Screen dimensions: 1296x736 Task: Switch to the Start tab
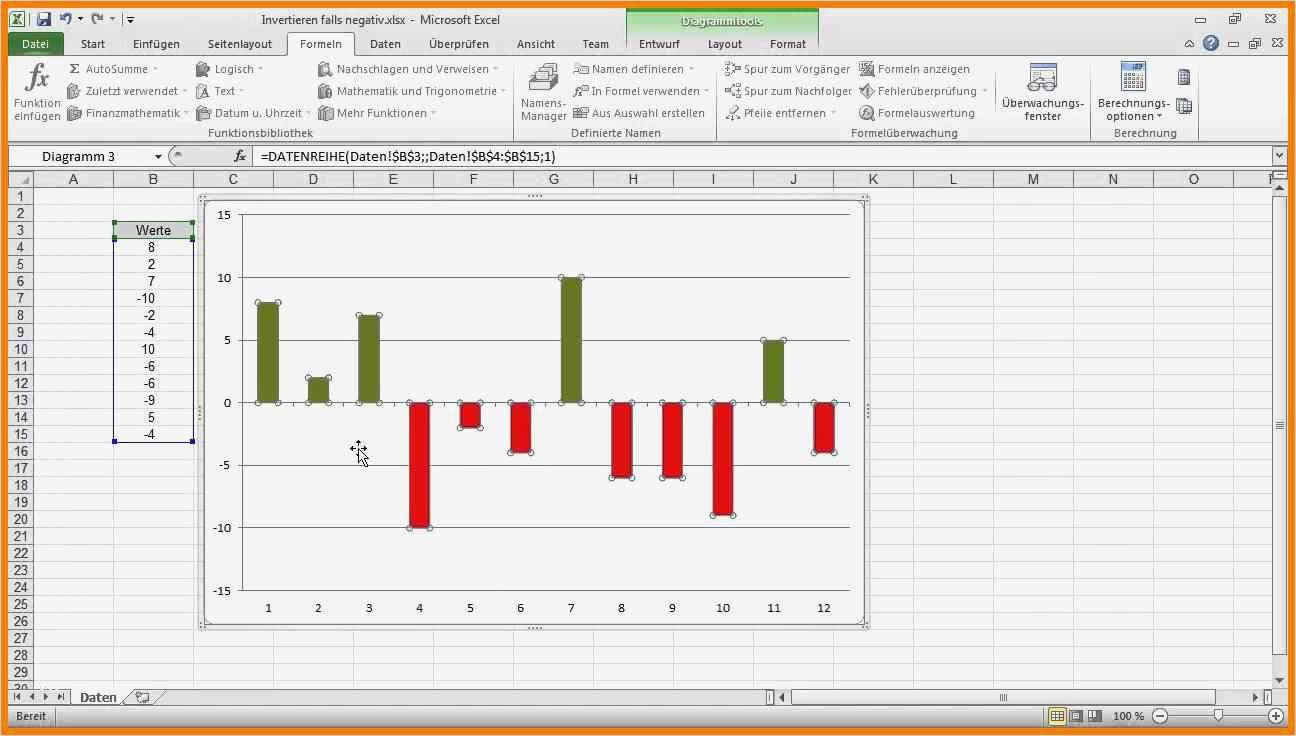(x=93, y=44)
